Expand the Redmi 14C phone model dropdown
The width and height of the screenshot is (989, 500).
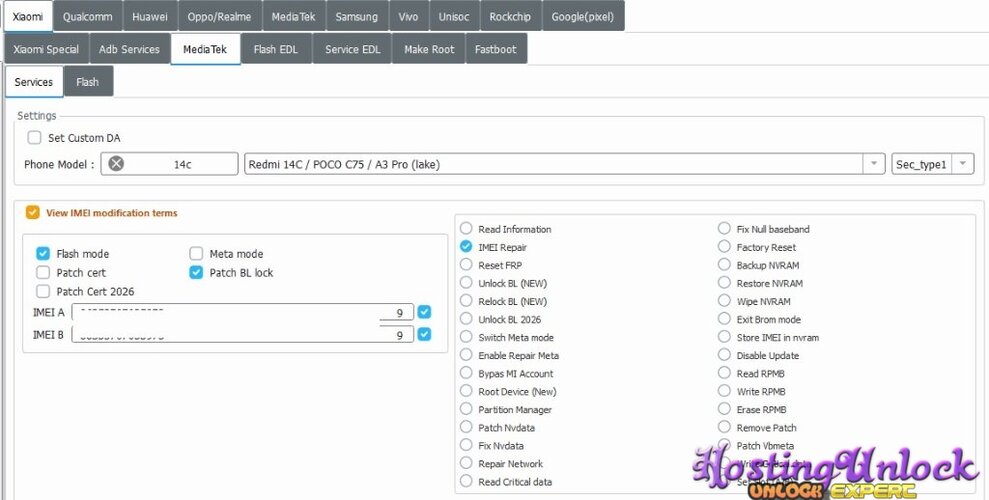coord(874,164)
